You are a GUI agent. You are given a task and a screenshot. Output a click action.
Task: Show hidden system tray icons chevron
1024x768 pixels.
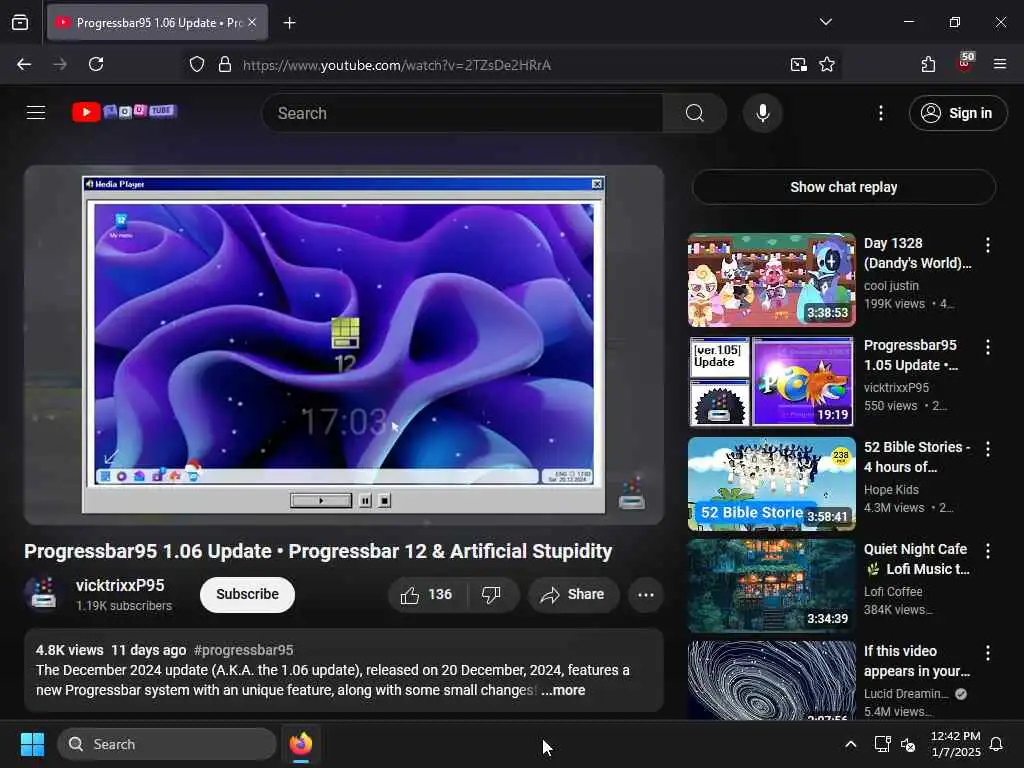pos(850,744)
